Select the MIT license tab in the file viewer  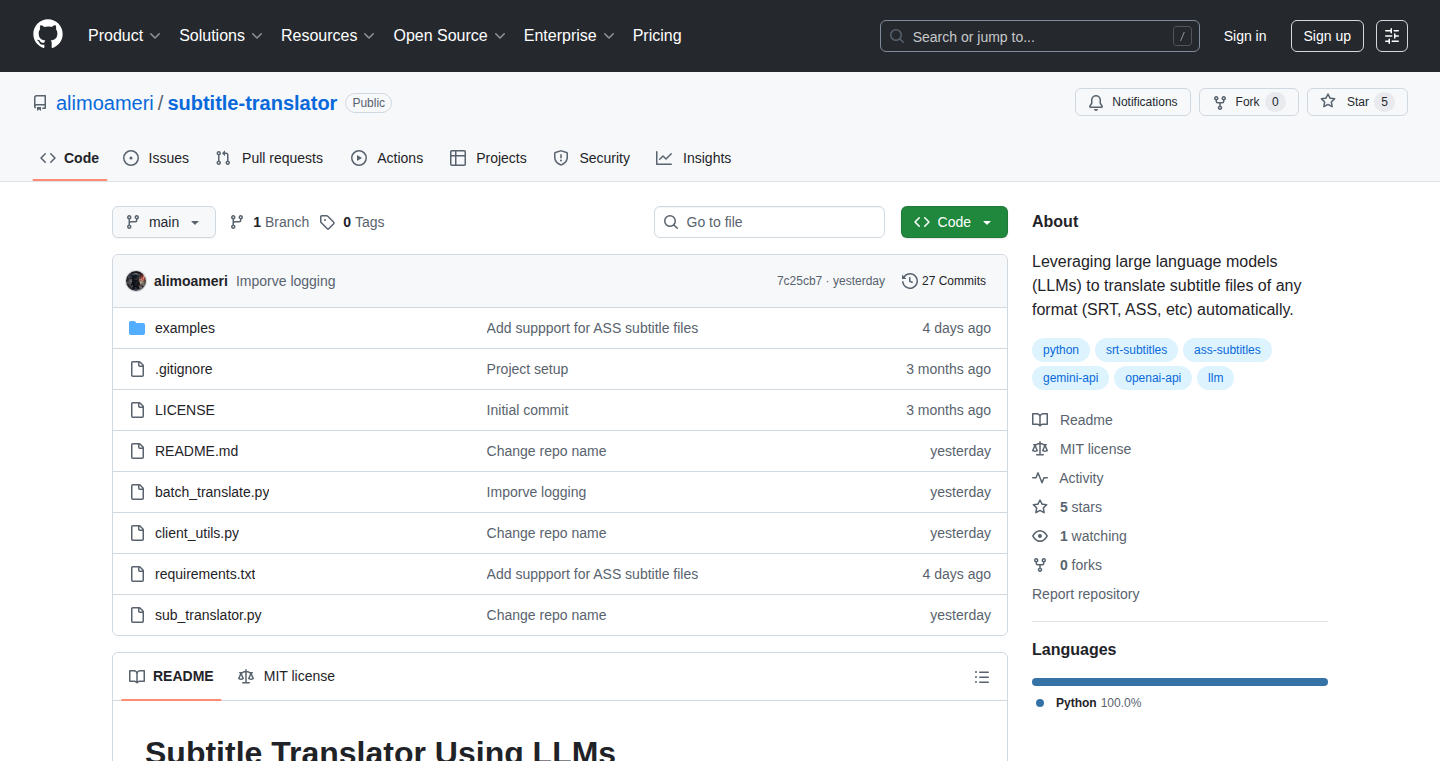286,676
